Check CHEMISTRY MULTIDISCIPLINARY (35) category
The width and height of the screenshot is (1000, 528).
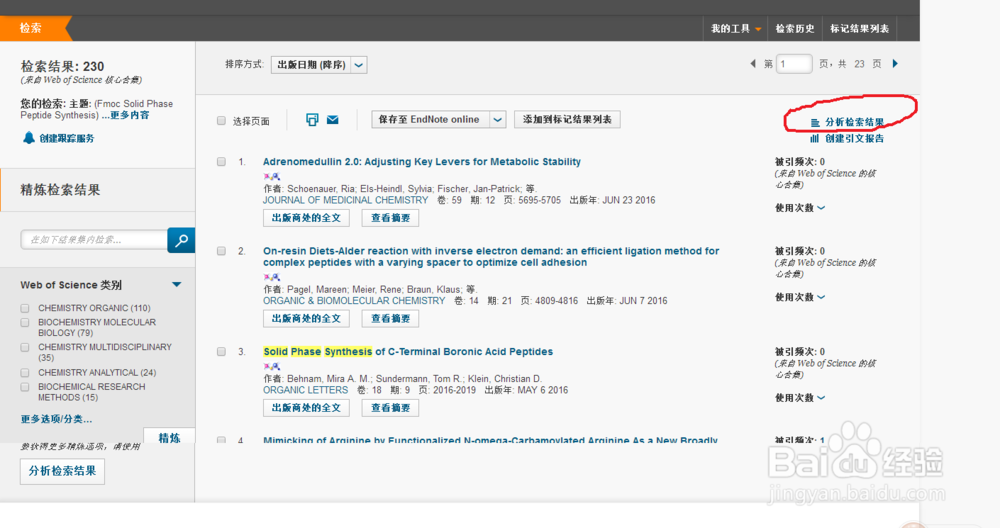click(25, 348)
